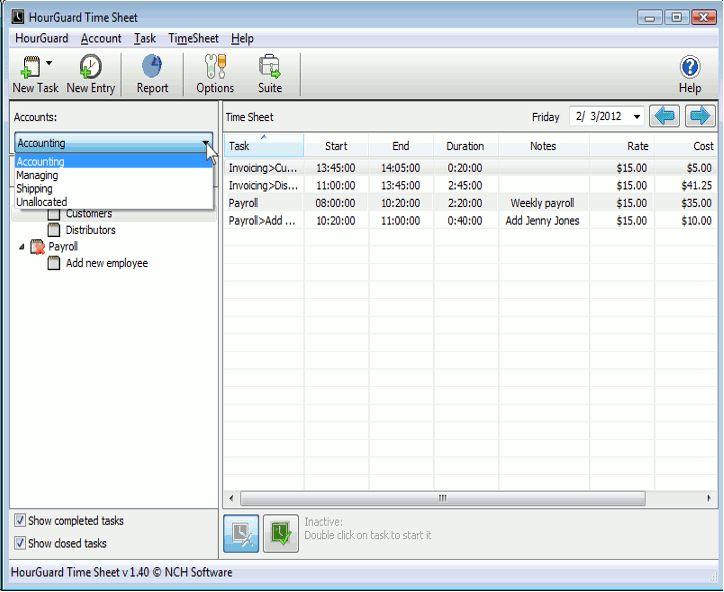724x592 pixels.
Task: Select Shipping in the accounts list
Action: 114,189
